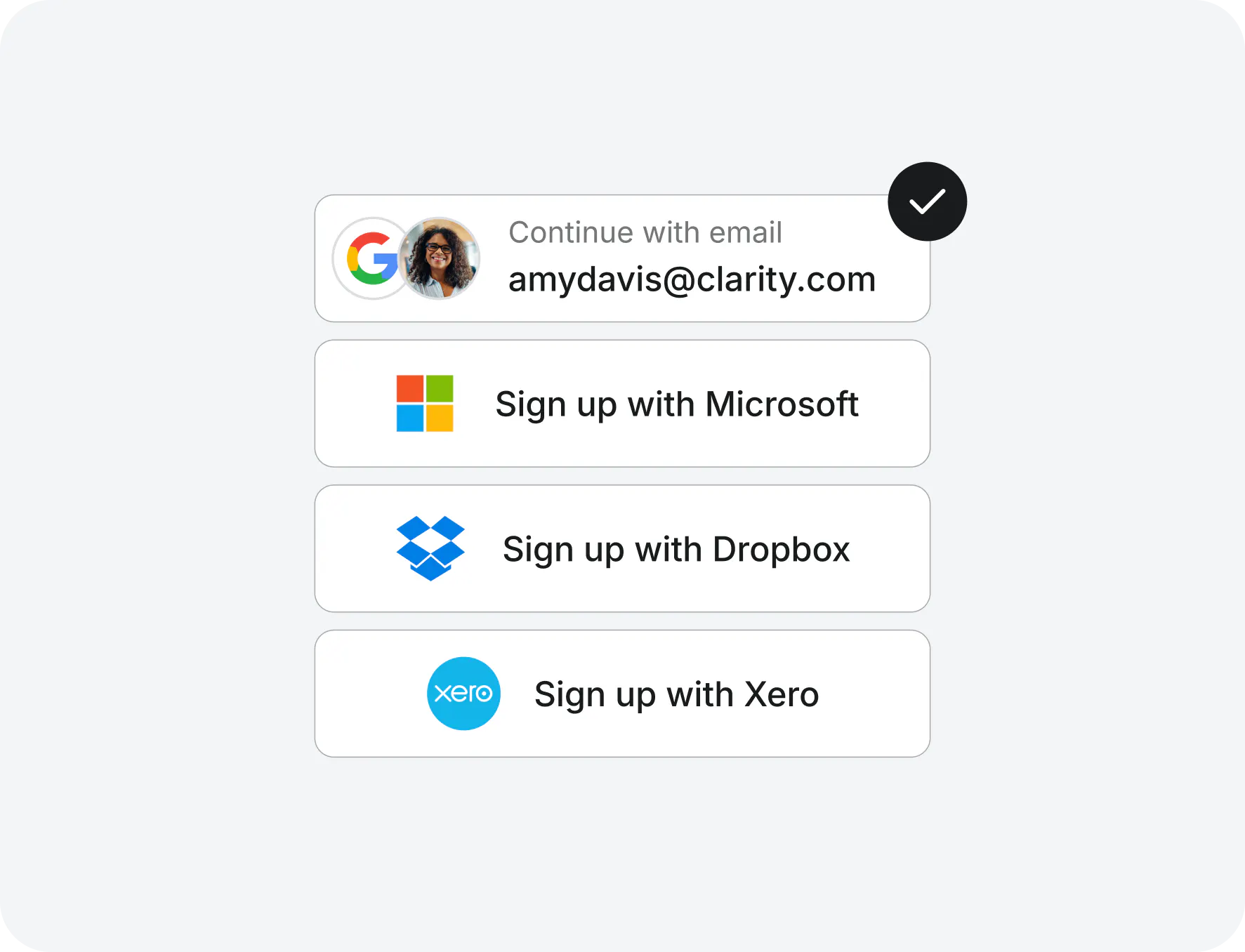Click the yellow square of the Microsoft logo
This screenshot has height=952, width=1245.
coord(440,418)
